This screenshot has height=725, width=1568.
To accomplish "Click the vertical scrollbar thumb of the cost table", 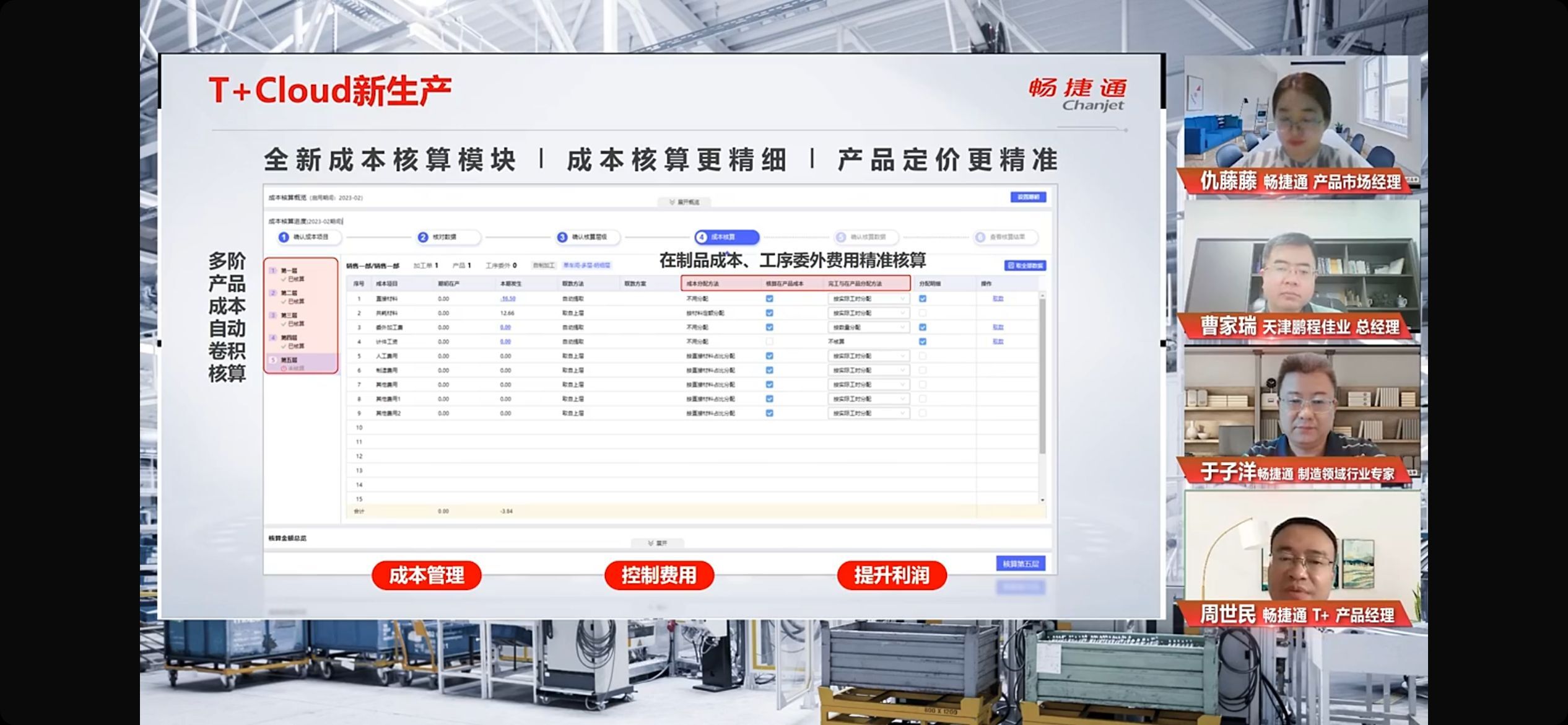I will (x=1042, y=376).
